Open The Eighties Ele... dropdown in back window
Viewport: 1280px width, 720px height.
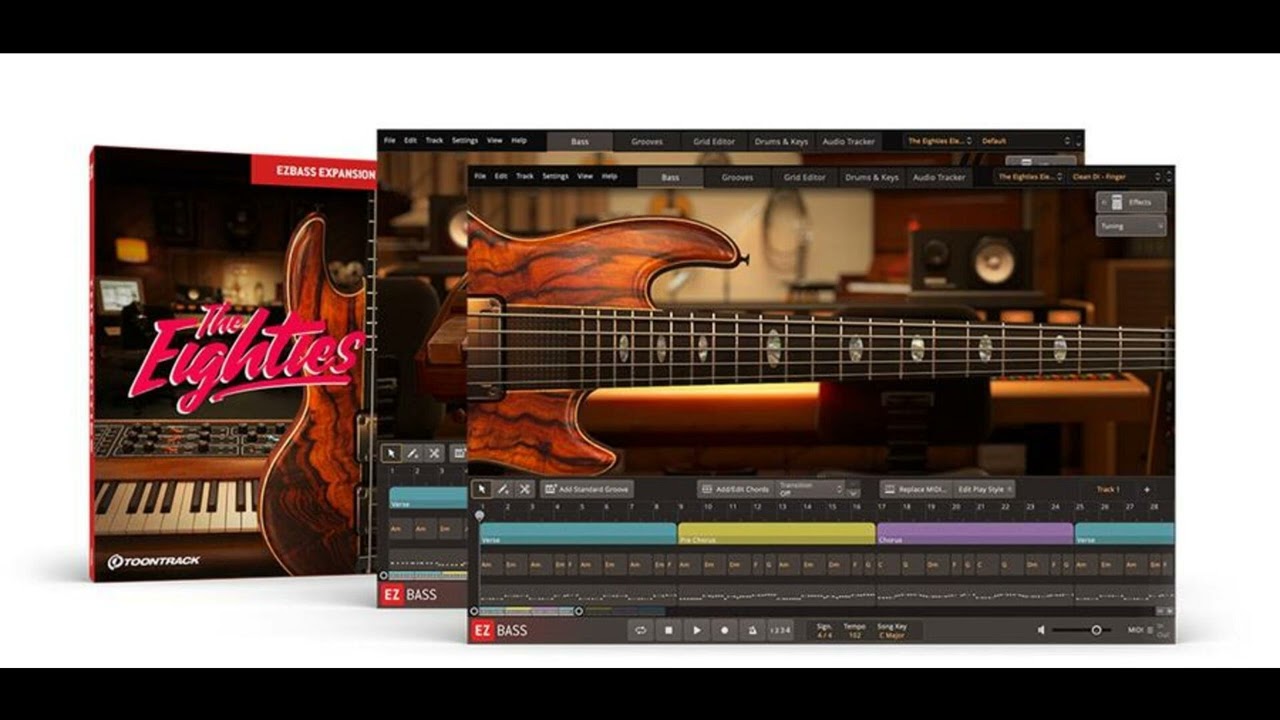tap(939, 141)
